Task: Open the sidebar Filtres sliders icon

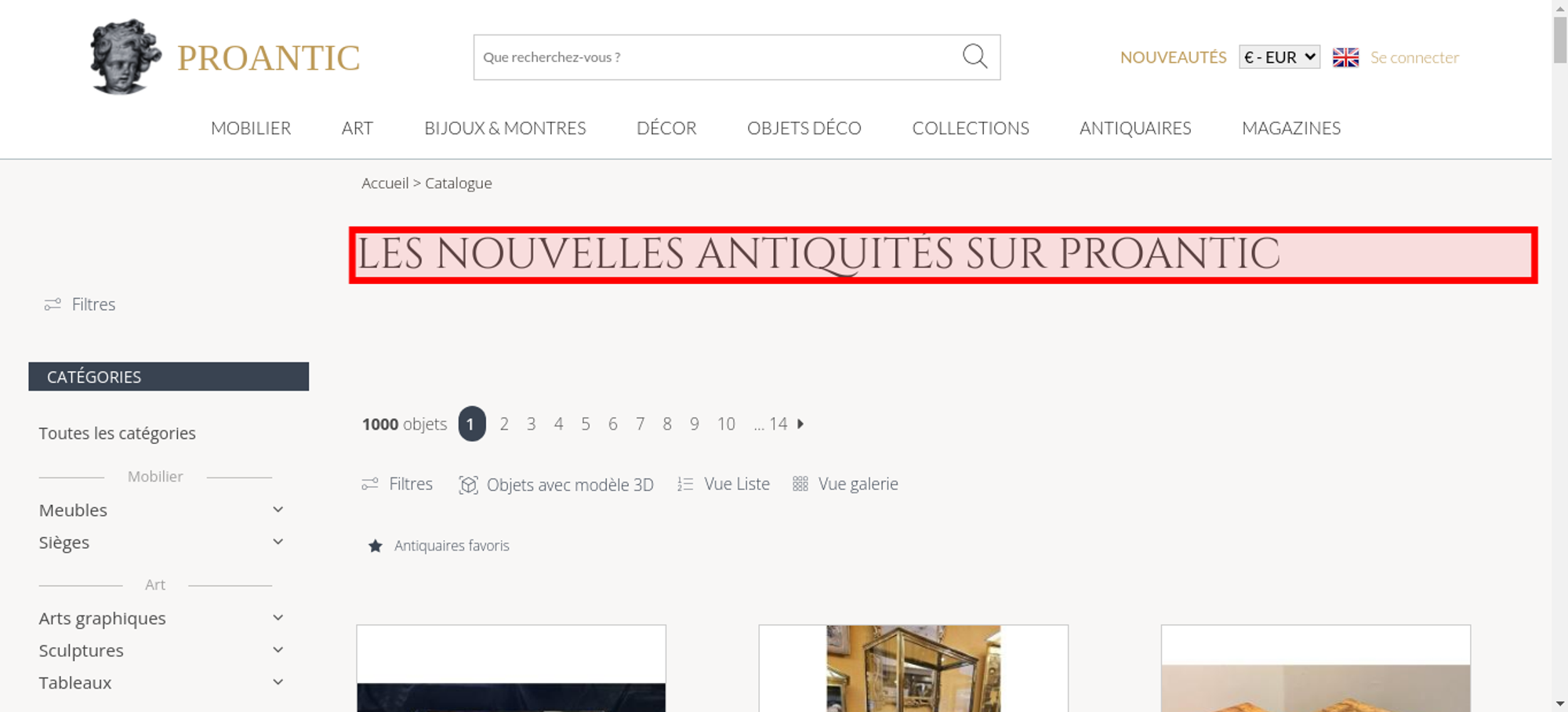Action: tap(53, 304)
